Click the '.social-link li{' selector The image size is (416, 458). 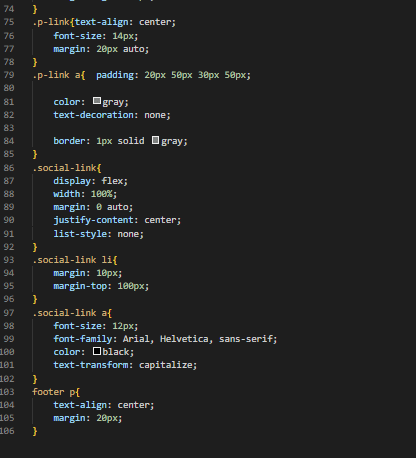(75, 260)
